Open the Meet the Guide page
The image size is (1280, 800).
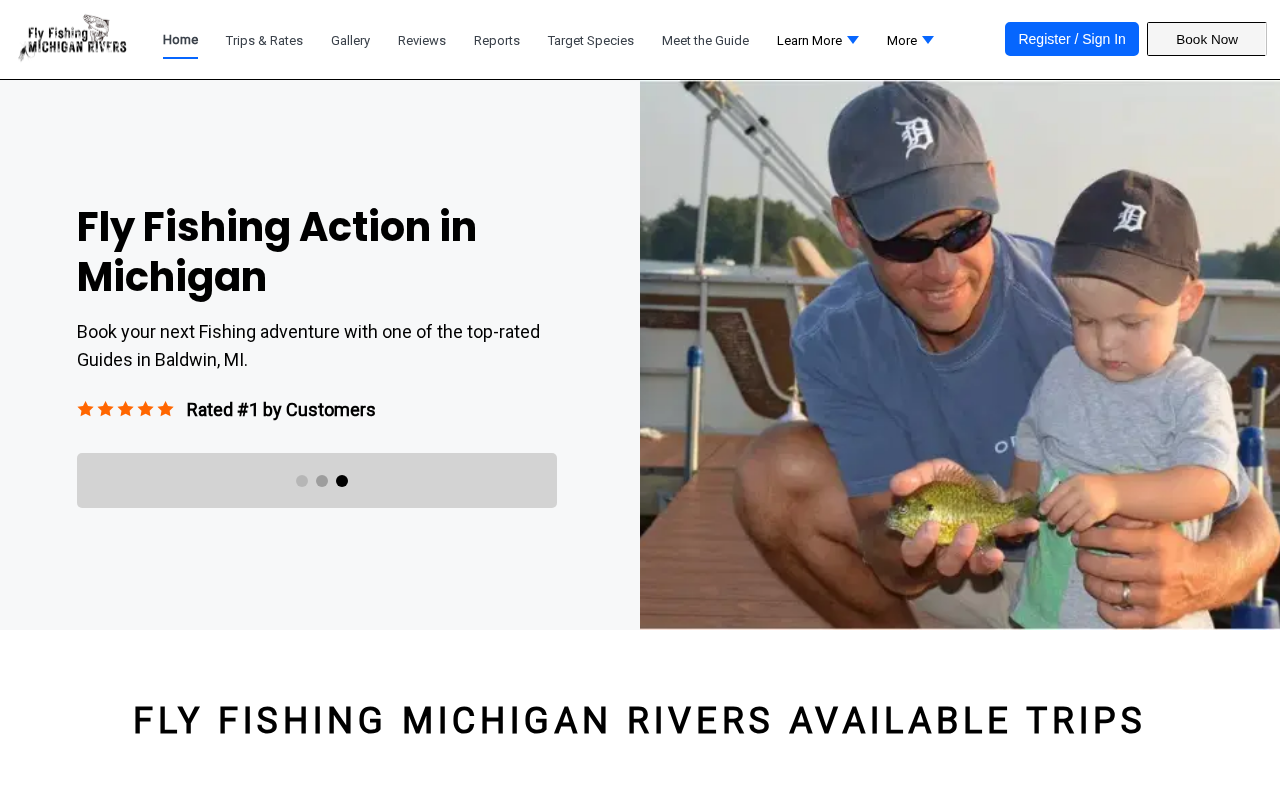coord(705,40)
